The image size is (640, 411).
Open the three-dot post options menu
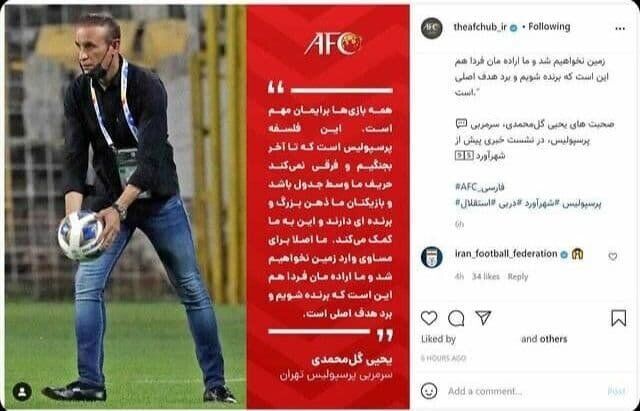click(x=620, y=29)
